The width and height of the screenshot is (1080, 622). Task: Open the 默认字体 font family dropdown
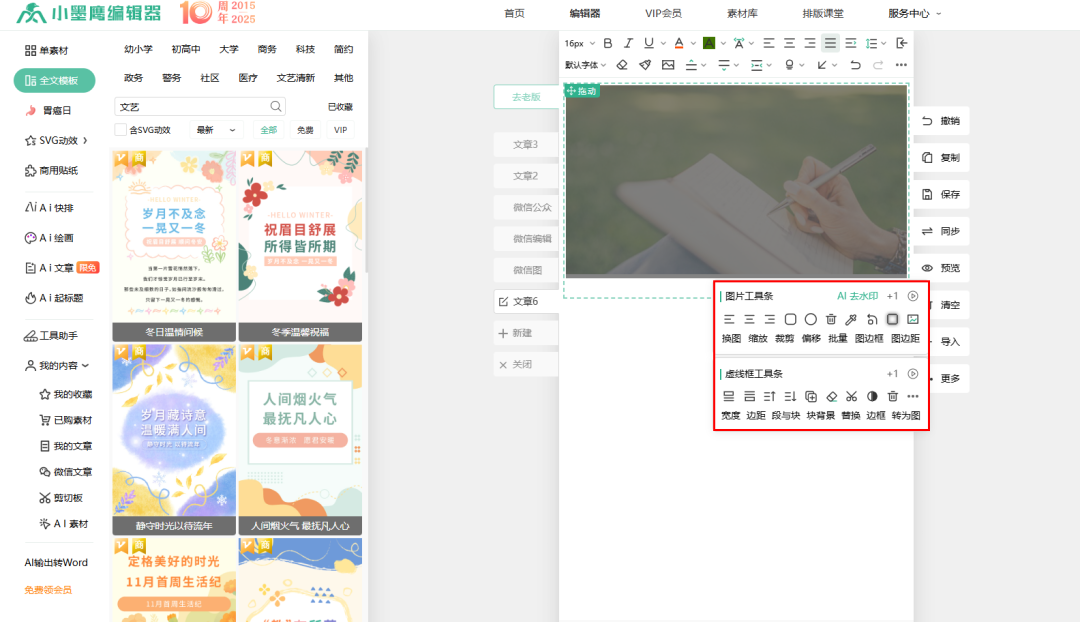[x=585, y=65]
